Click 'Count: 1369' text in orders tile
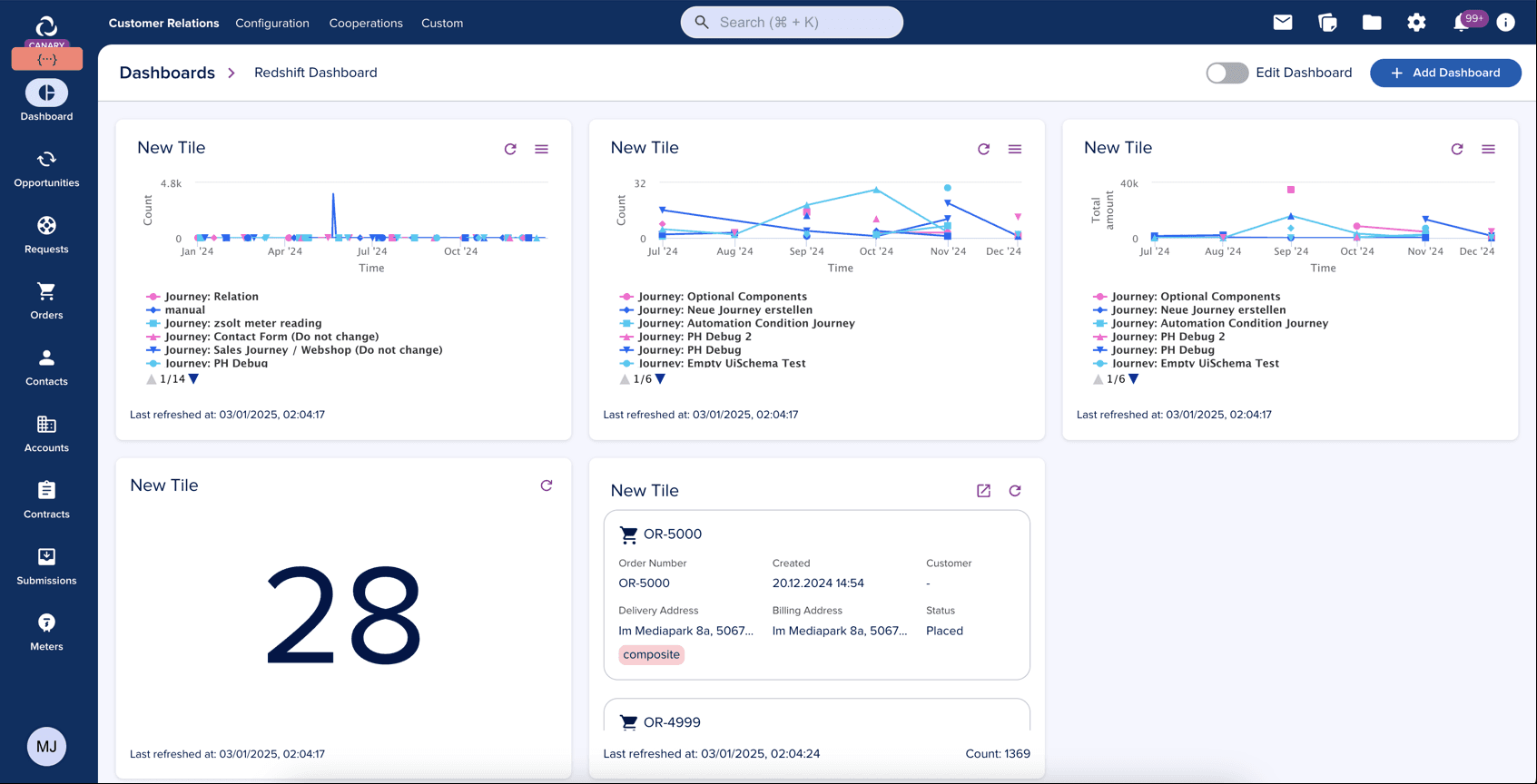 tap(997, 753)
